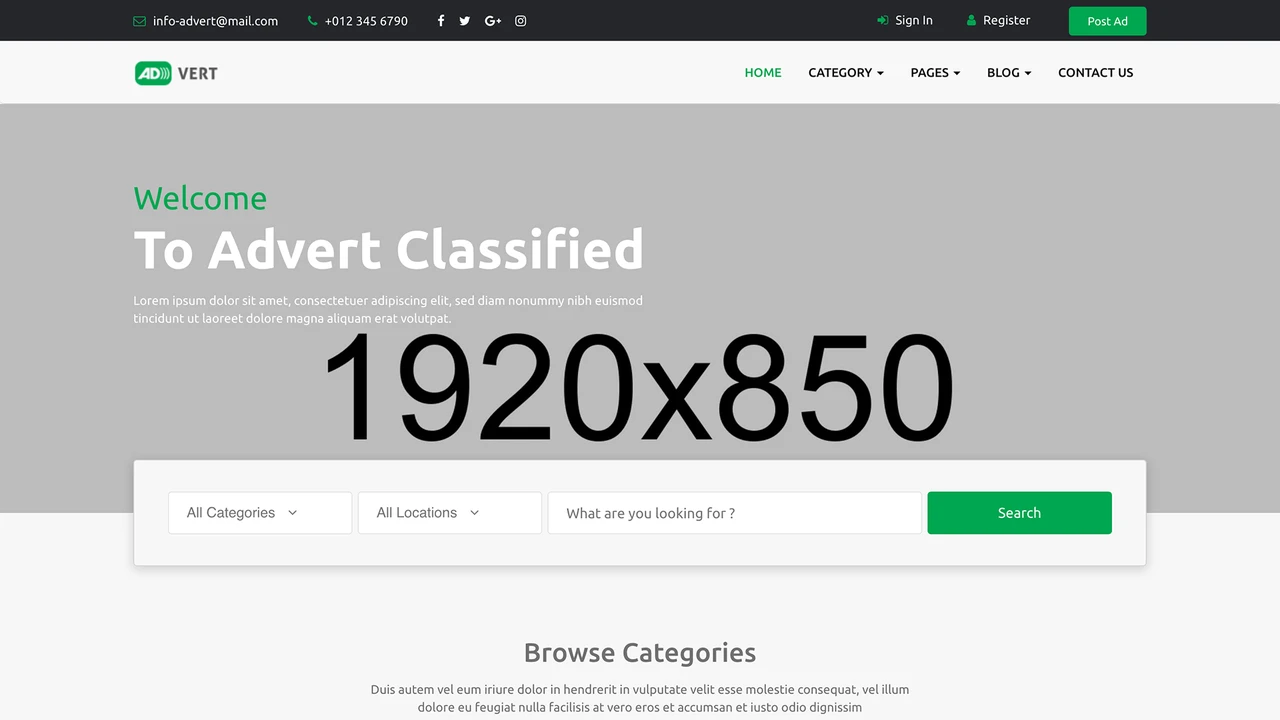Open the All Locations dropdown
The image size is (1280, 720).
point(450,513)
